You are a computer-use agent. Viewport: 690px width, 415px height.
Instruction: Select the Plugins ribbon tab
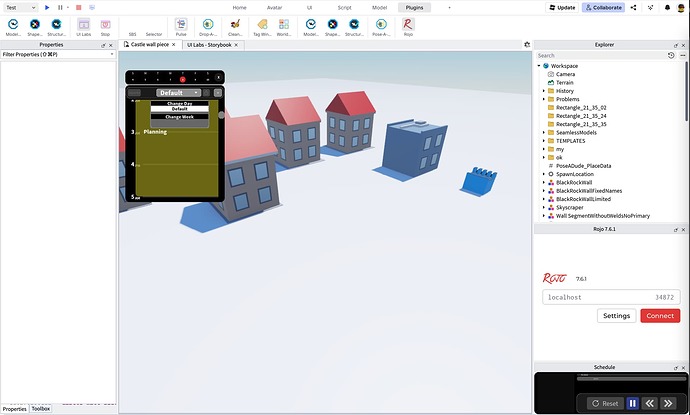[414, 7]
